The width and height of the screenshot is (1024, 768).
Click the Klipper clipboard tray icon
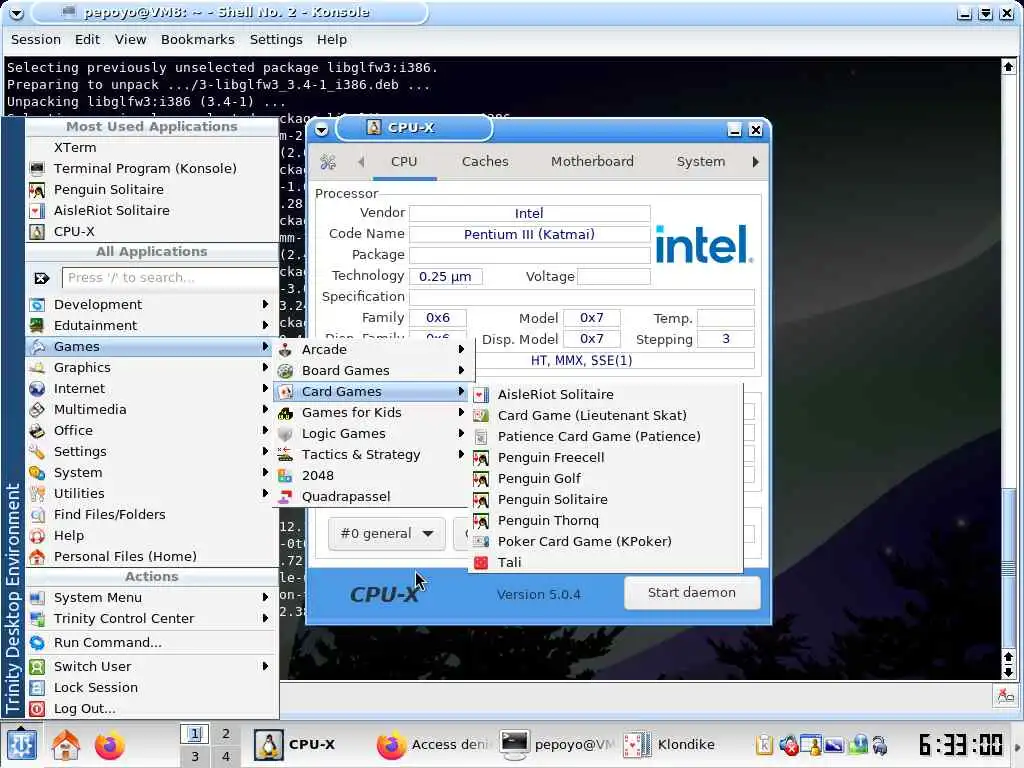[764, 744]
